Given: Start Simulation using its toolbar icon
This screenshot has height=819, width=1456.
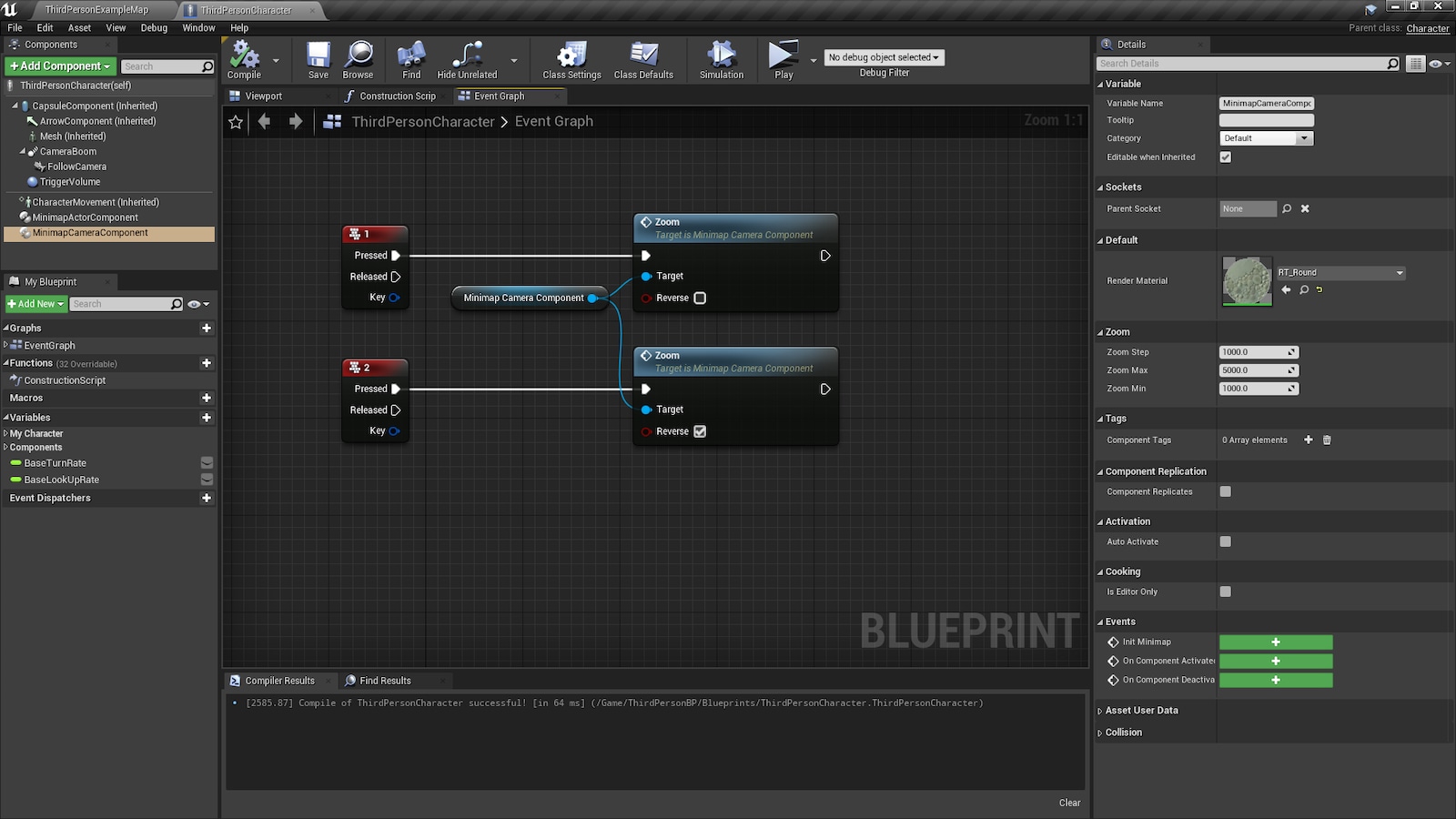Looking at the screenshot, I should coord(720,56).
